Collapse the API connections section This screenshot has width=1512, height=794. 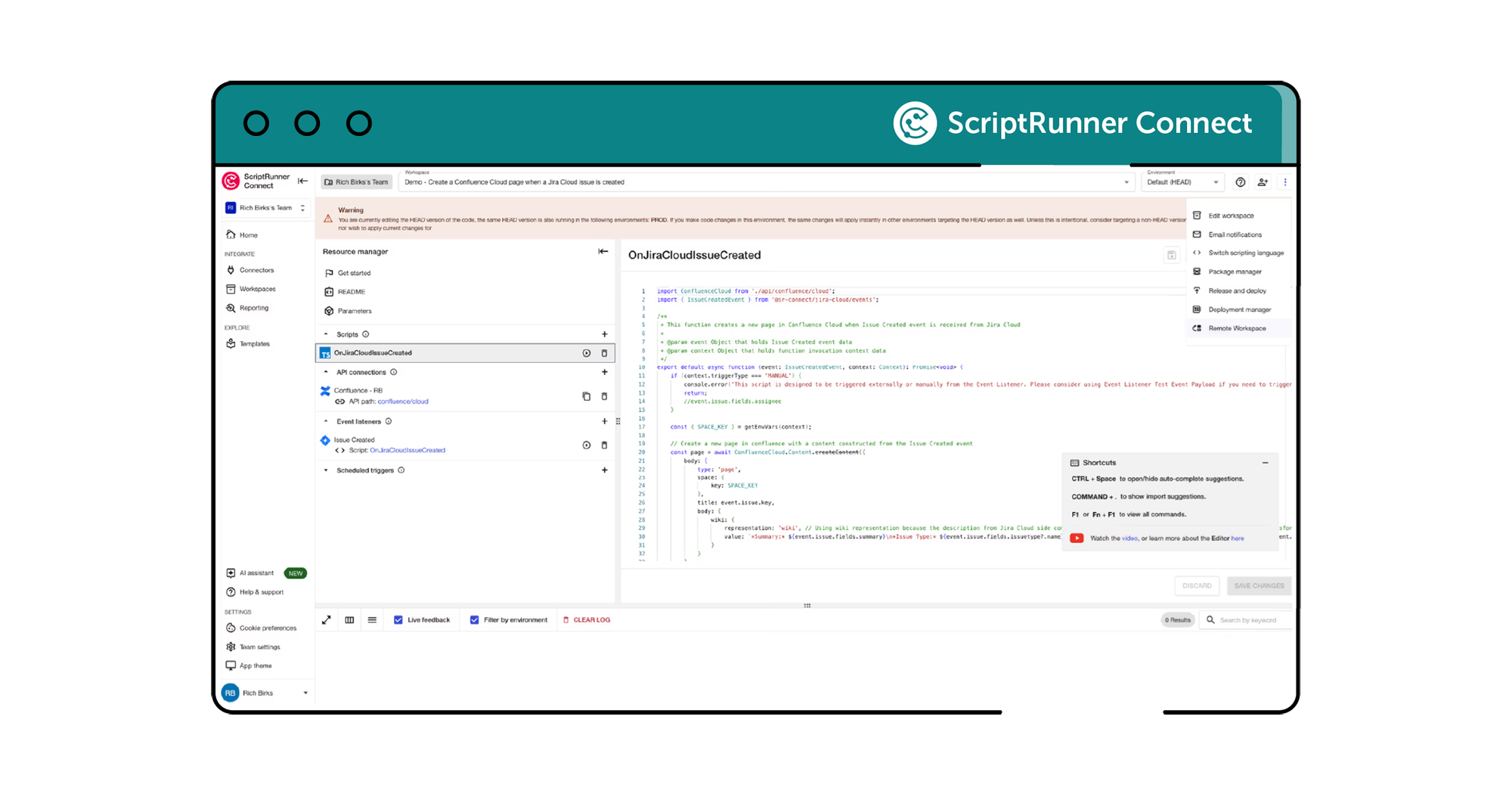[x=326, y=372]
